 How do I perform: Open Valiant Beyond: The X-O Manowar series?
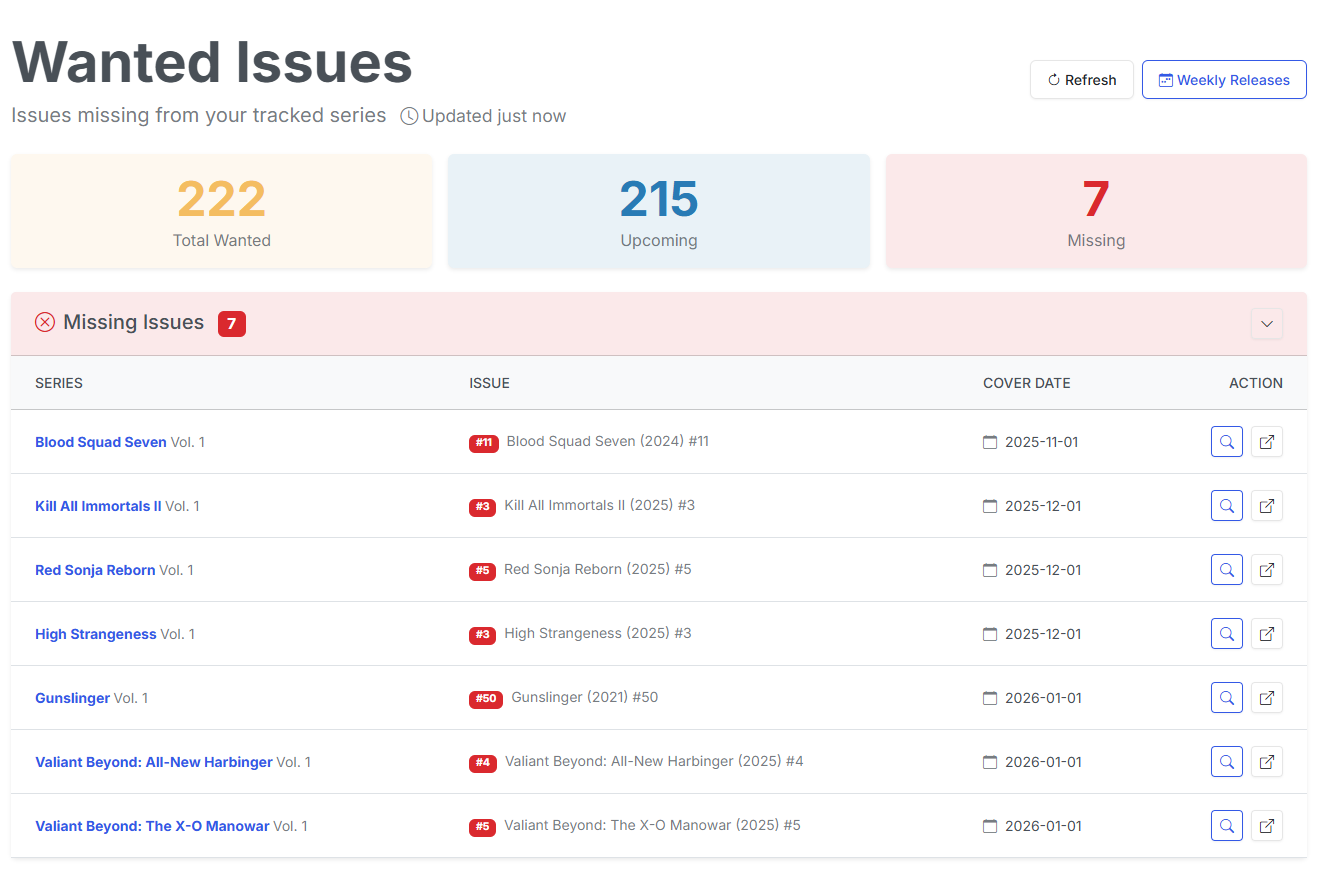click(152, 826)
